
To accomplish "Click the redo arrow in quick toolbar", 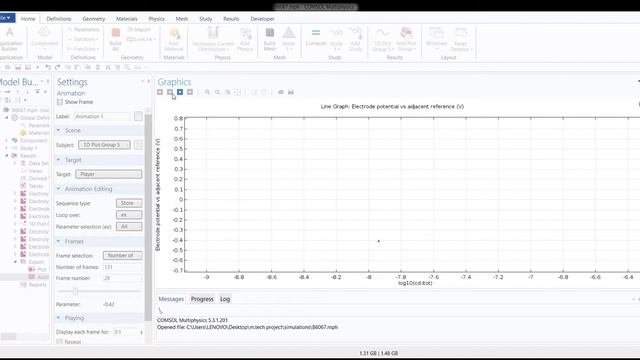I will click(x=58, y=67).
